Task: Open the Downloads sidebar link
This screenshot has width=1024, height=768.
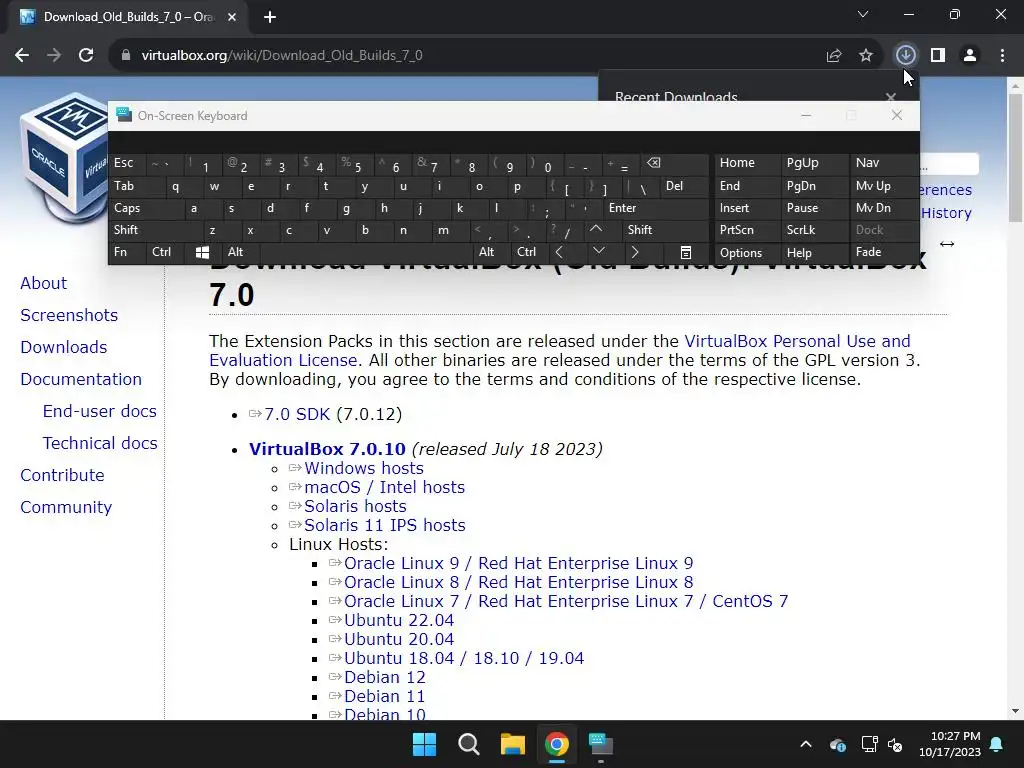Action: 64,347
